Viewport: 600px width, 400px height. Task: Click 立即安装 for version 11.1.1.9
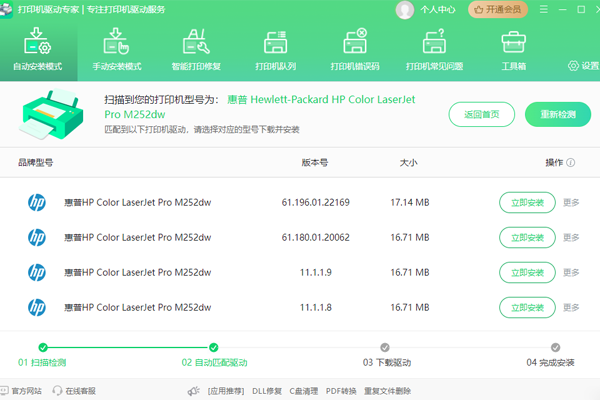527,272
